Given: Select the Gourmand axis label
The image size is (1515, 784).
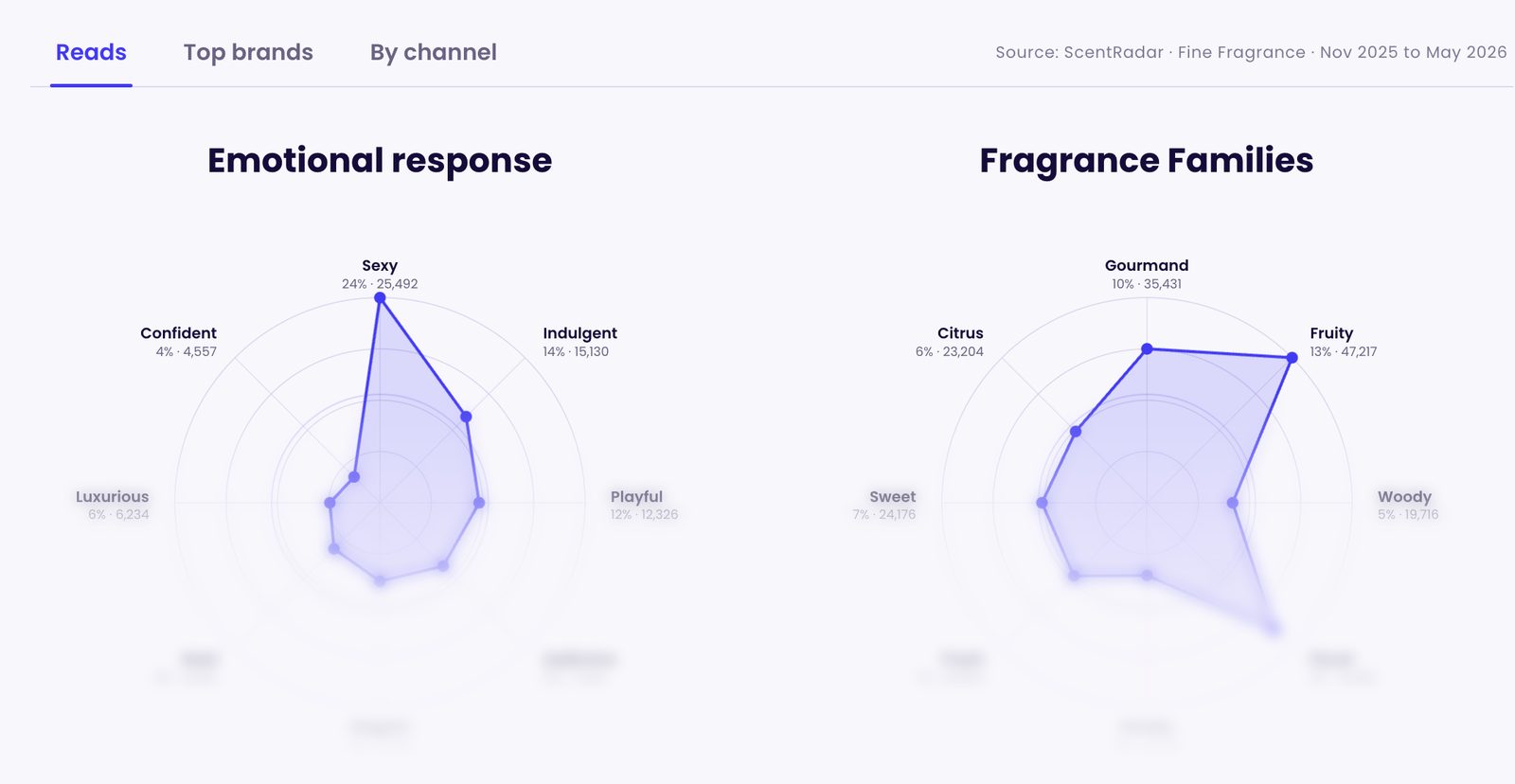Looking at the screenshot, I should click(x=1147, y=265).
